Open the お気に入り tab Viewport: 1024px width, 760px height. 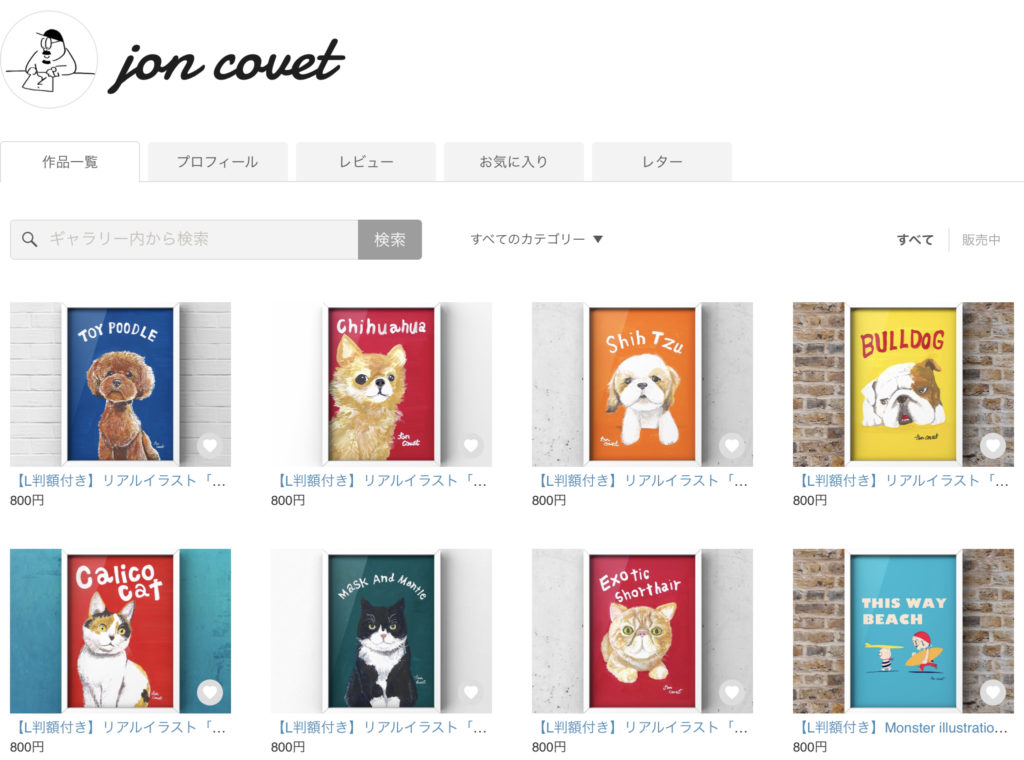tap(514, 161)
